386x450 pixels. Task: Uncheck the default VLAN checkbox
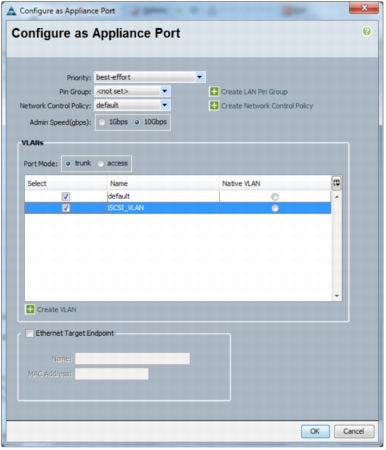pyautogui.click(x=66, y=196)
